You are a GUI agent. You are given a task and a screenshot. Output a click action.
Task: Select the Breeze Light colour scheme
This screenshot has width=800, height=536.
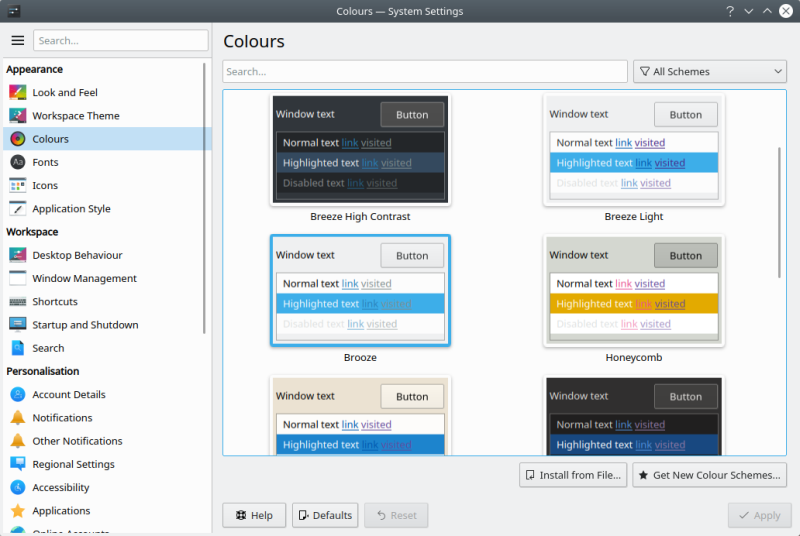coord(633,150)
